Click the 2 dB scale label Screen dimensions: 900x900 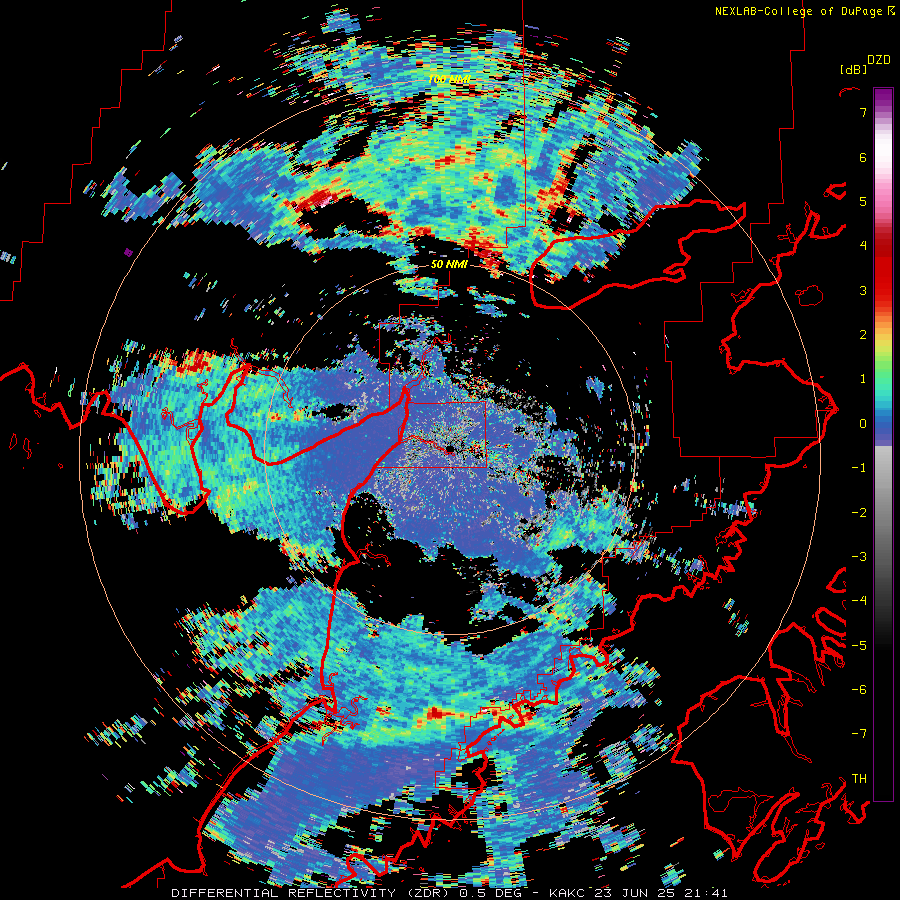[863, 335]
